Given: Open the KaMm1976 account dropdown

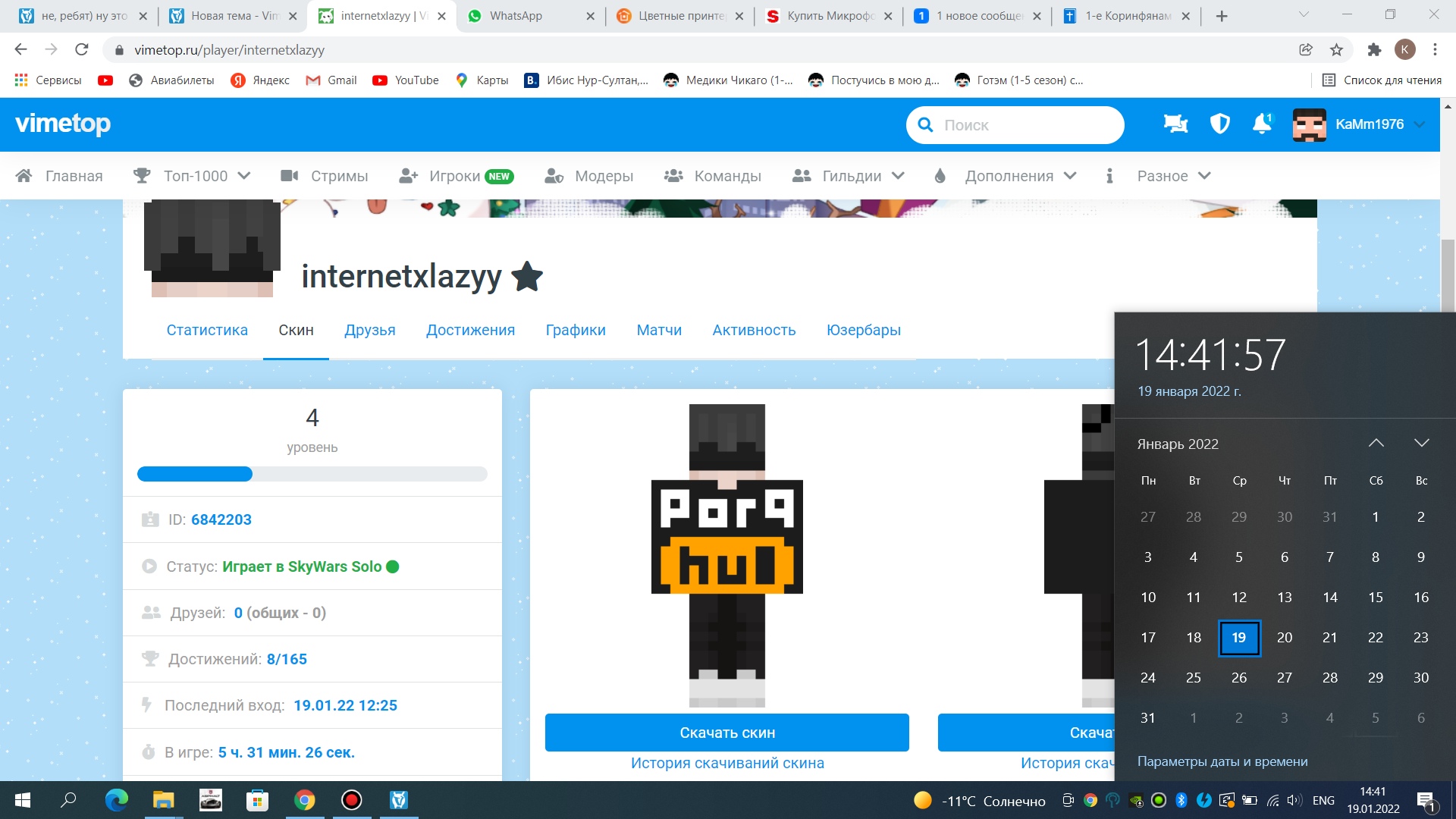Looking at the screenshot, I should [1369, 124].
